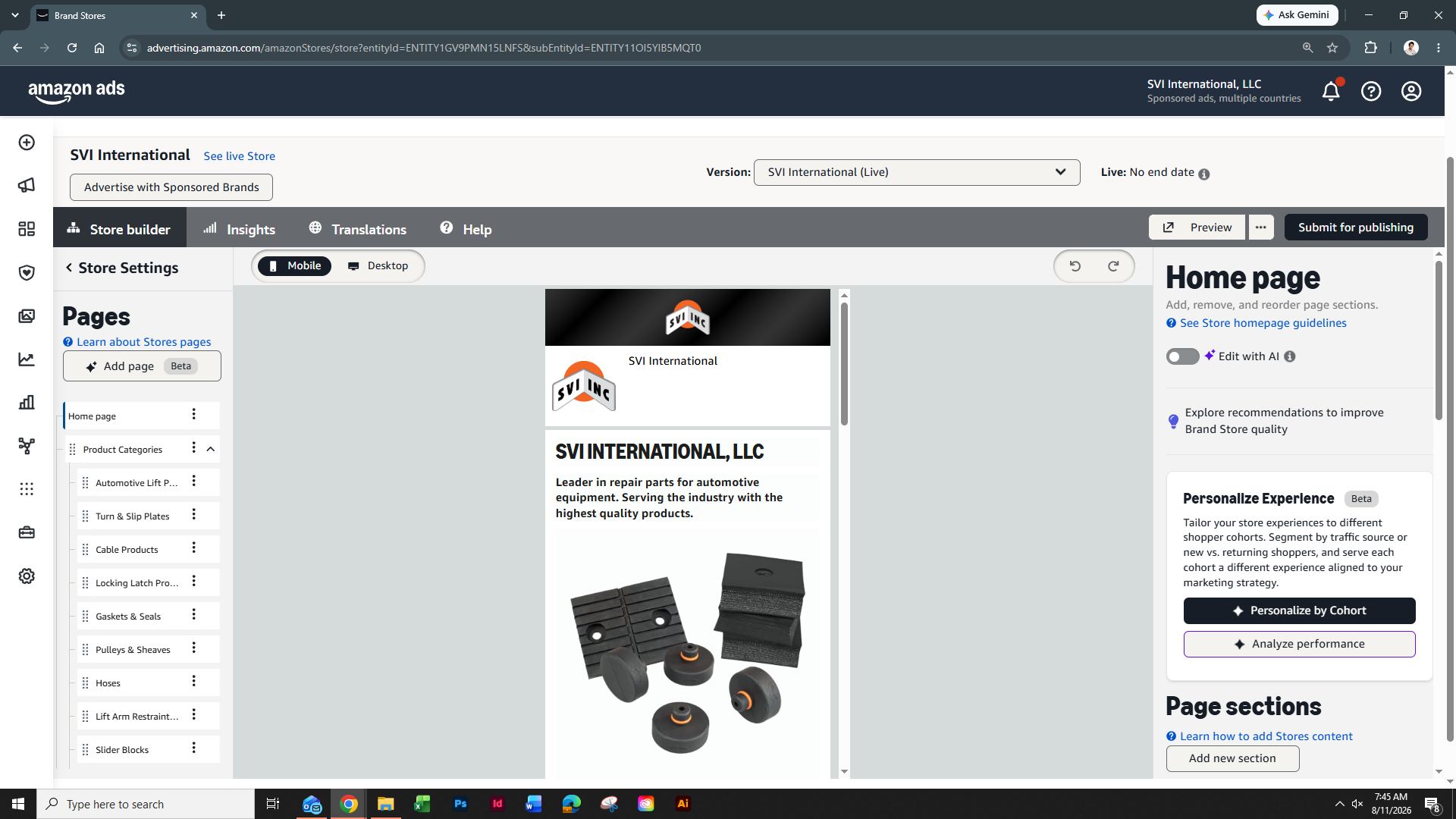Open the Help tab
This screenshot has height=819, width=1456.
pos(466,228)
